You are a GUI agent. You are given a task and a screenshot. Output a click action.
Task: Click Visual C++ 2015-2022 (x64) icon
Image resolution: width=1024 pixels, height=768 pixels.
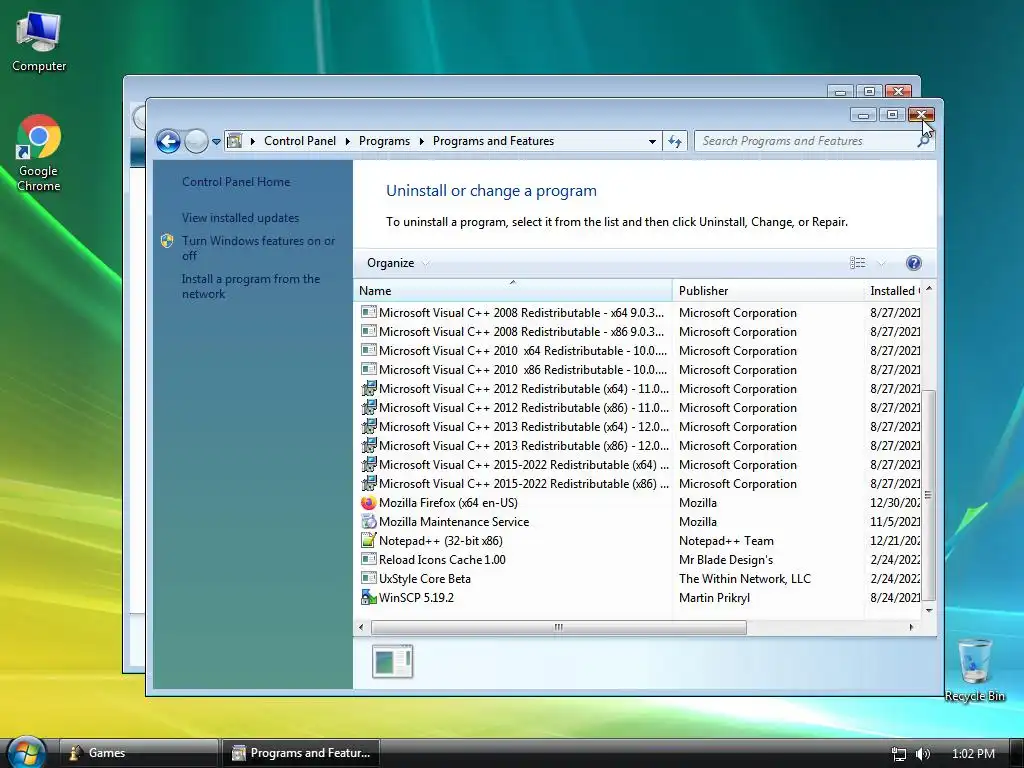368,464
